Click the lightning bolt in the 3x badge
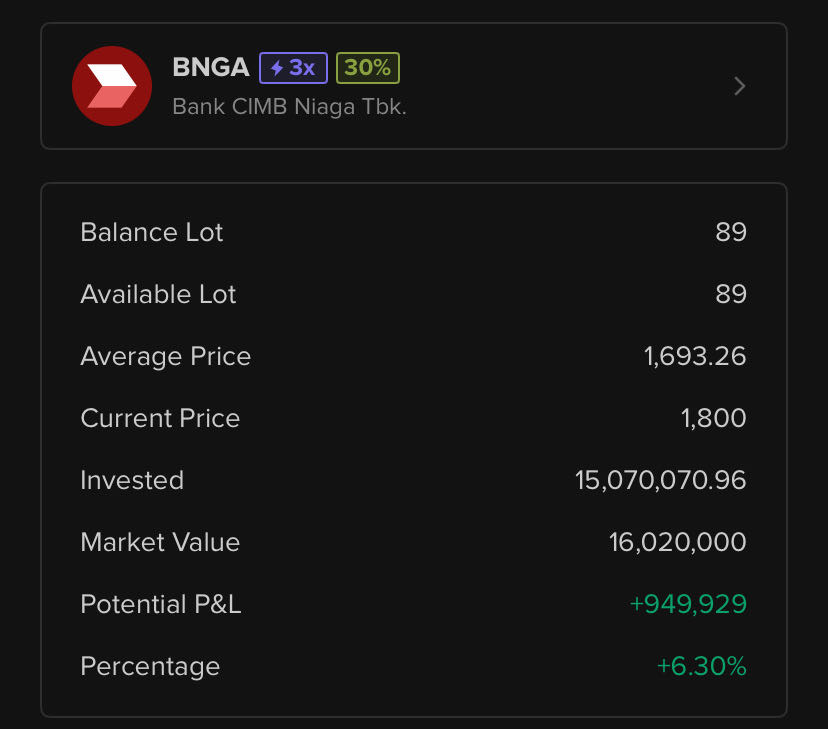828x729 pixels. pyautogui.click(x=277, y=68)
